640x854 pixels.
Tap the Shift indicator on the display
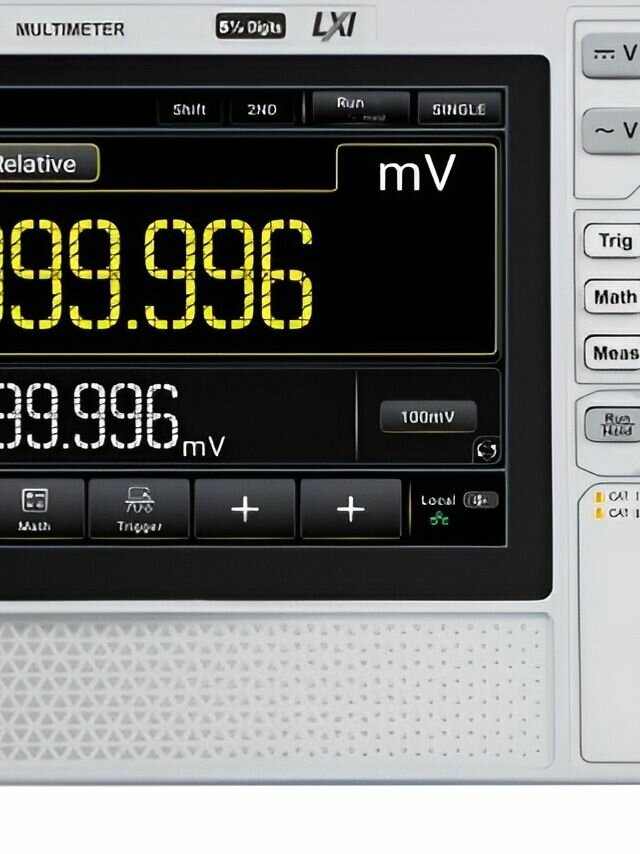coord(189,109)
